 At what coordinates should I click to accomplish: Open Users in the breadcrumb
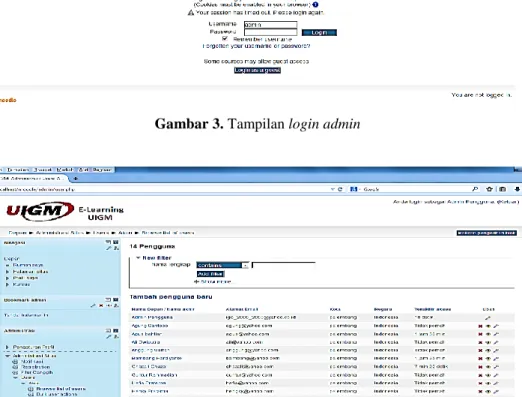tap(101, 233)
